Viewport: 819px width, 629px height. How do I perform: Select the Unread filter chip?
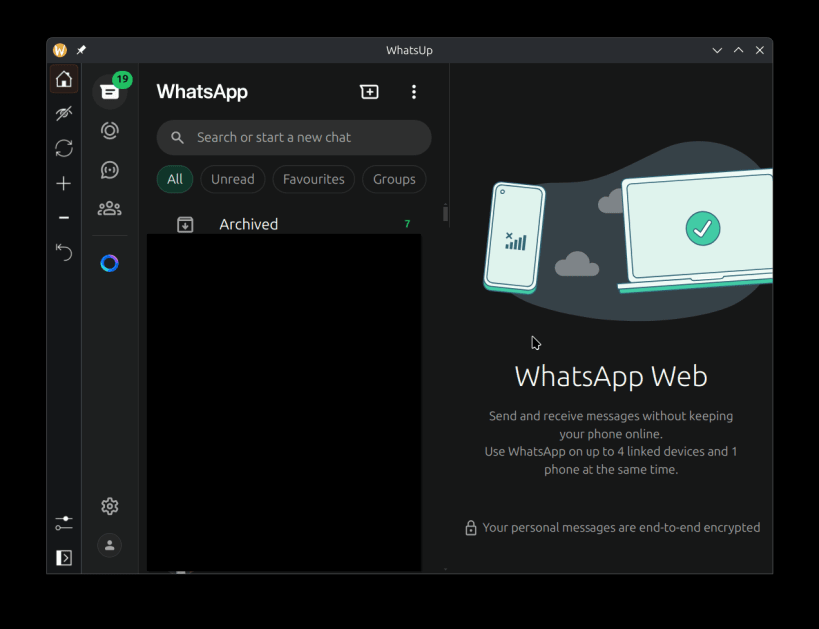(x=233, y=179)
